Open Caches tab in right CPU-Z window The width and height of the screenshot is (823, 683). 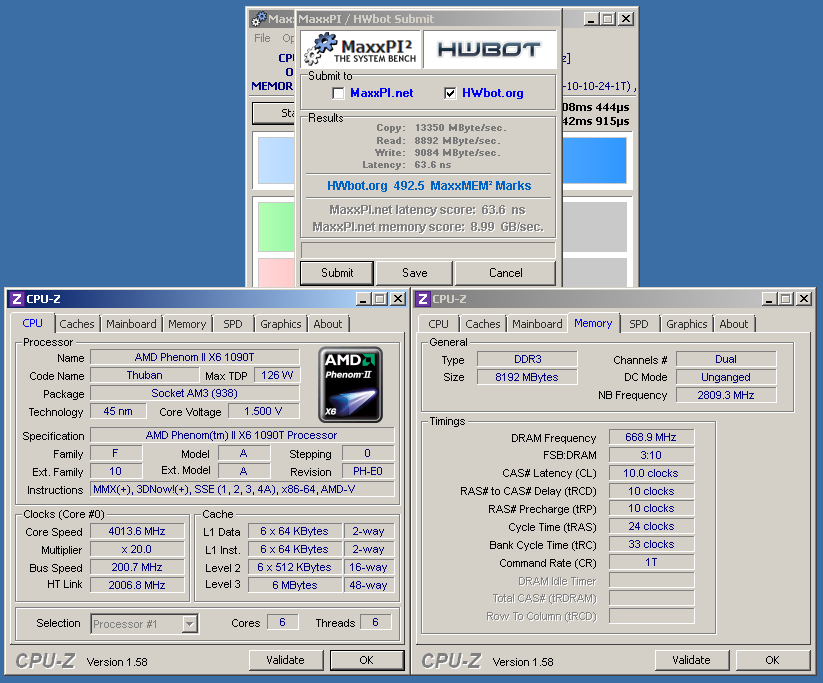pyautogui.click(x=483, y=324)
